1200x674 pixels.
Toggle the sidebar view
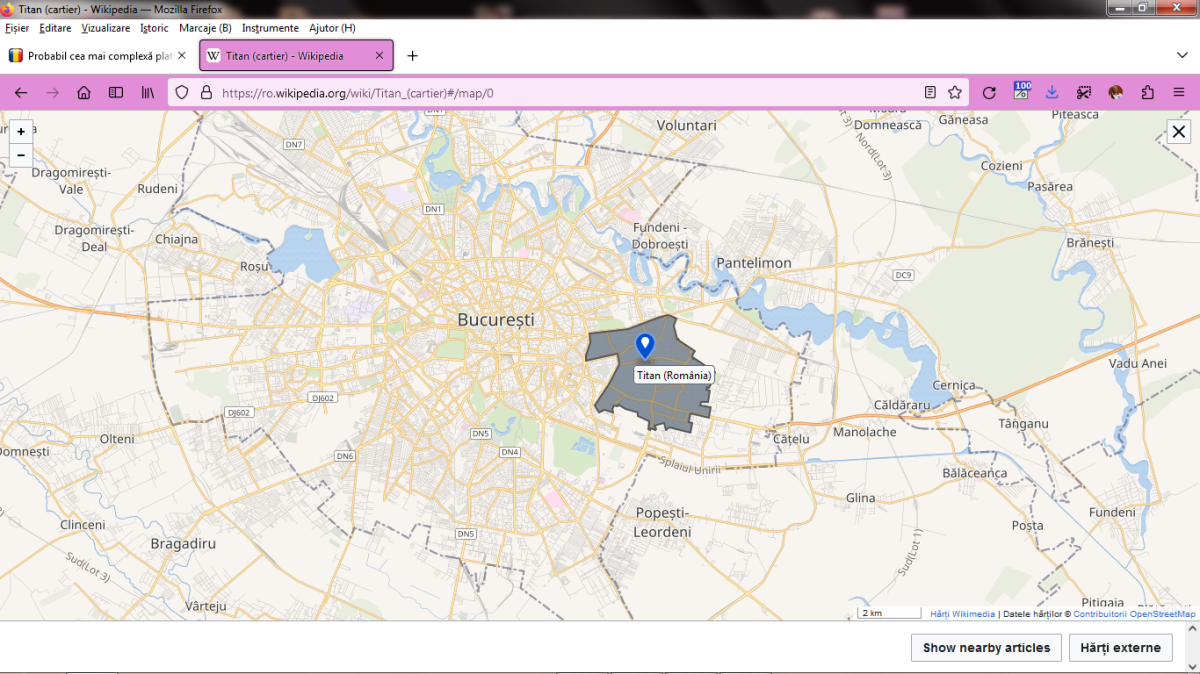[x=116, y=92]
